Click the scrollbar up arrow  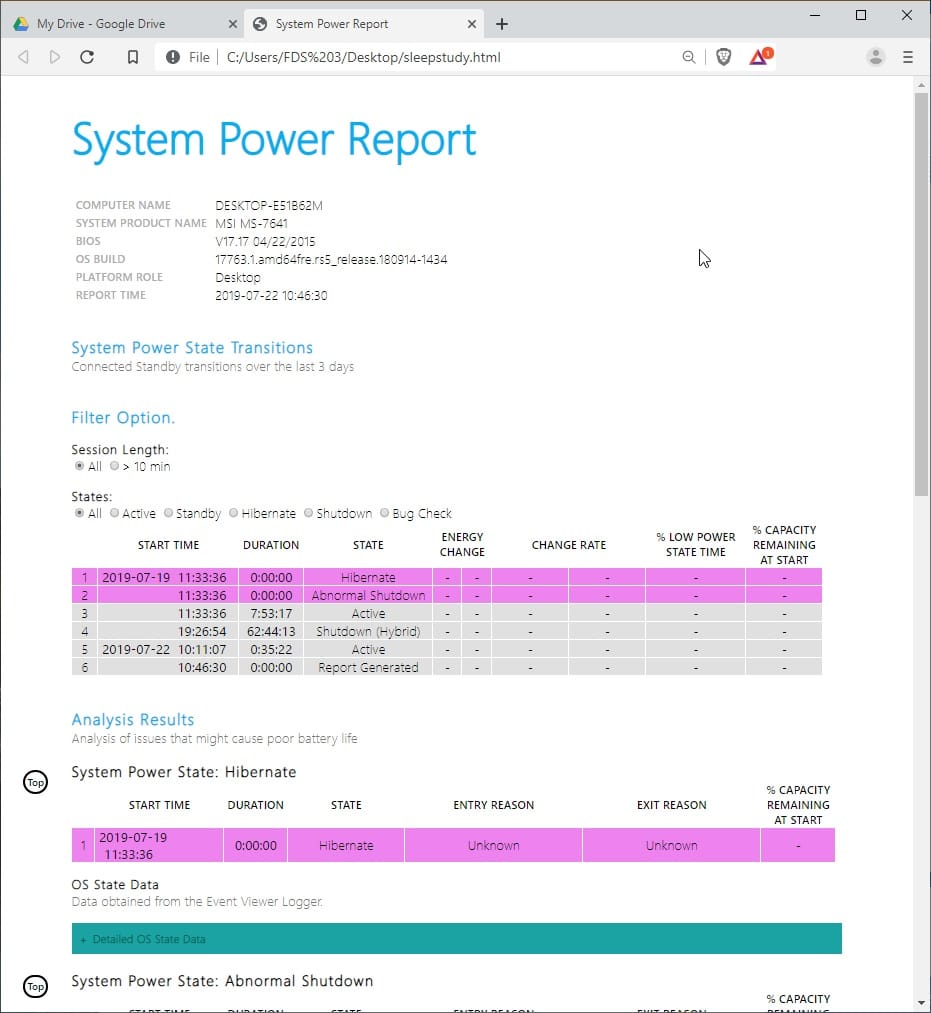pyautogui.click(x=921, y=85)
